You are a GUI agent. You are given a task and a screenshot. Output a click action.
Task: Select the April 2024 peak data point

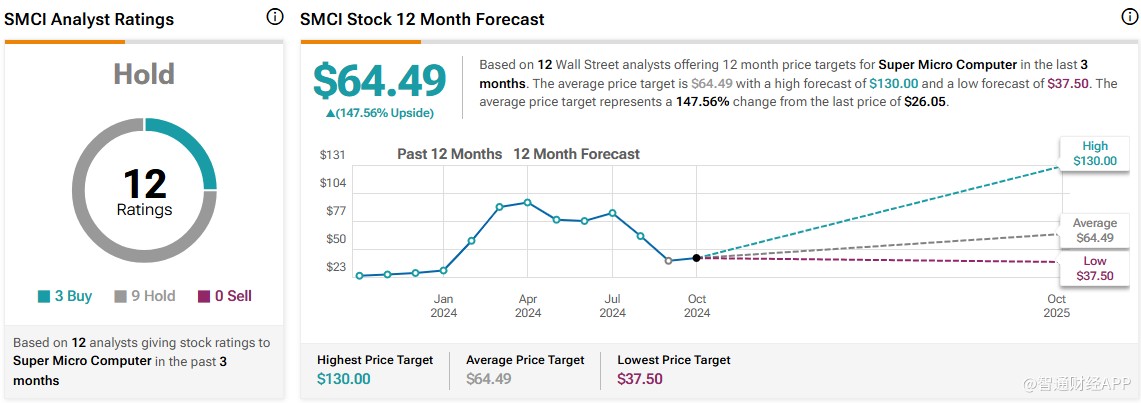(x=528, y=202)
